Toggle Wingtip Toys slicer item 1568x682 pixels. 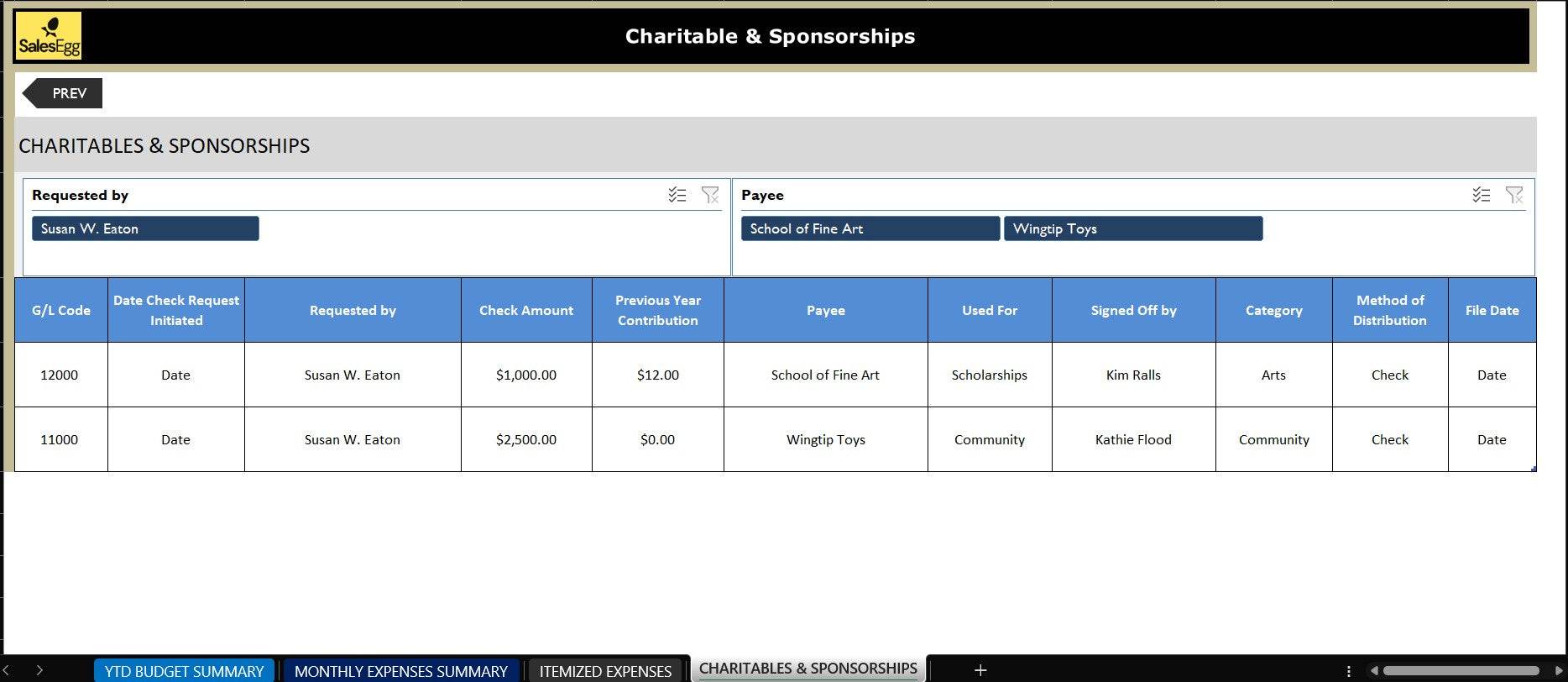click(1132, 228)
